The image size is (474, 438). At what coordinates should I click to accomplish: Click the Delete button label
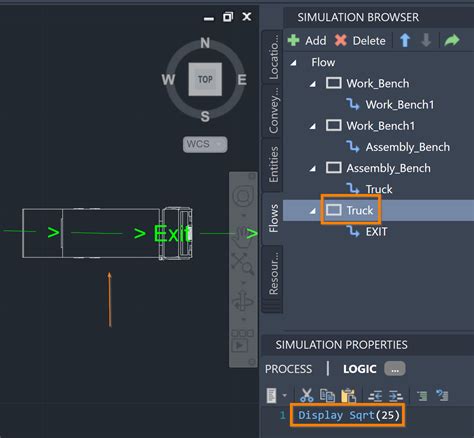369,41
